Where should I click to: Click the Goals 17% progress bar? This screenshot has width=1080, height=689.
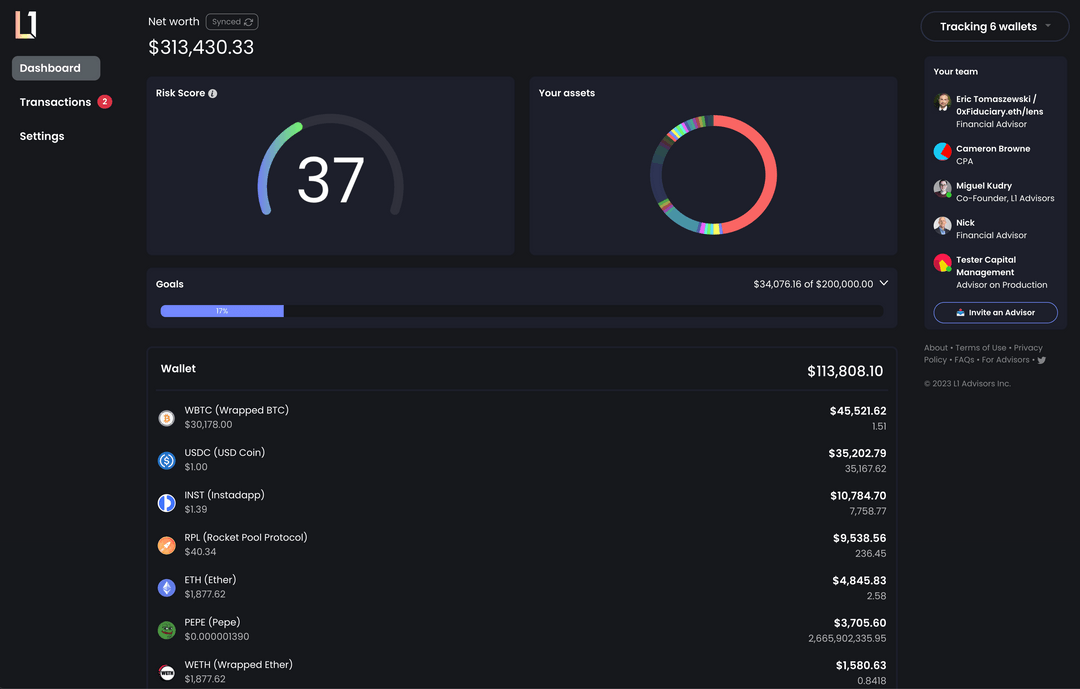coord(522,311)
